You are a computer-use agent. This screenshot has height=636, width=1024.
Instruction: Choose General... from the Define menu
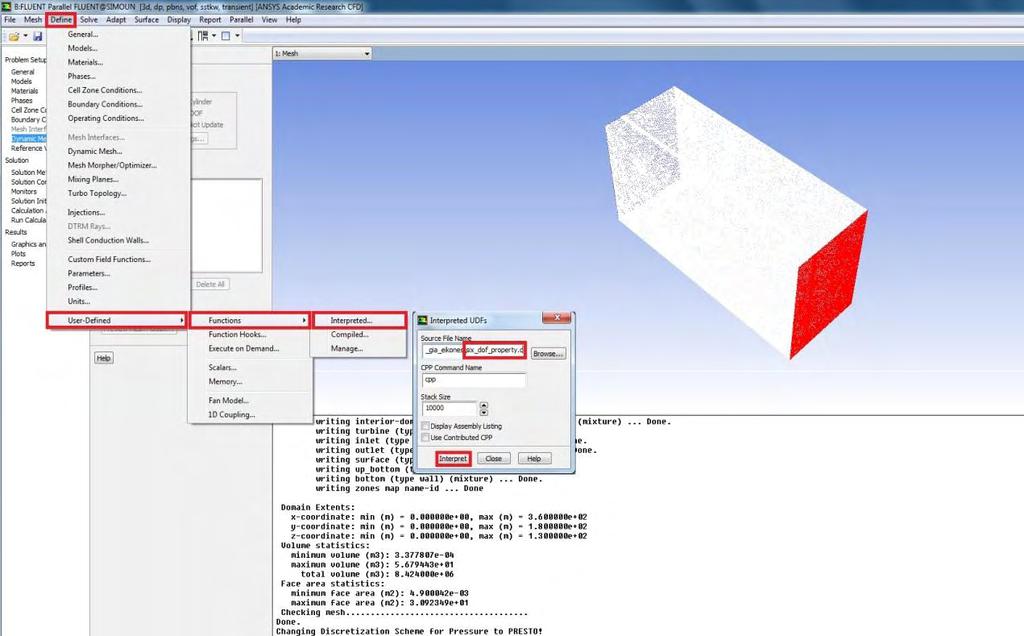click(x=83, y=35)
